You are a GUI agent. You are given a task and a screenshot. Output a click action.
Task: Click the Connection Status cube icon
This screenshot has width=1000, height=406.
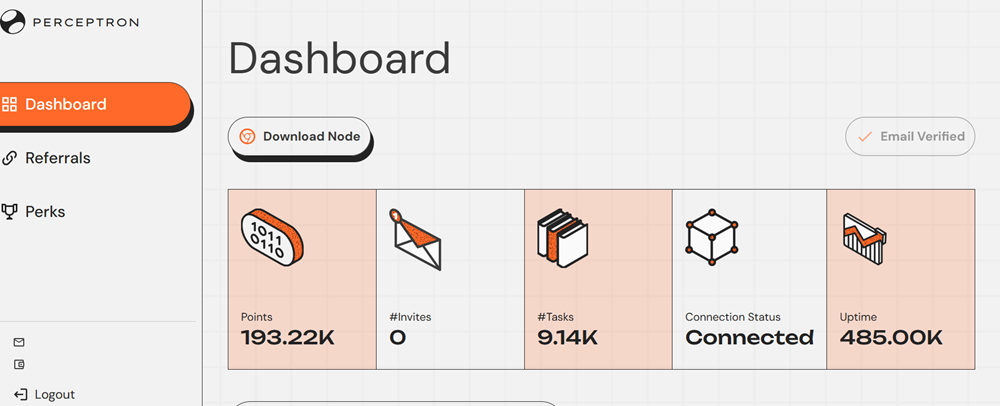(712, 236)
